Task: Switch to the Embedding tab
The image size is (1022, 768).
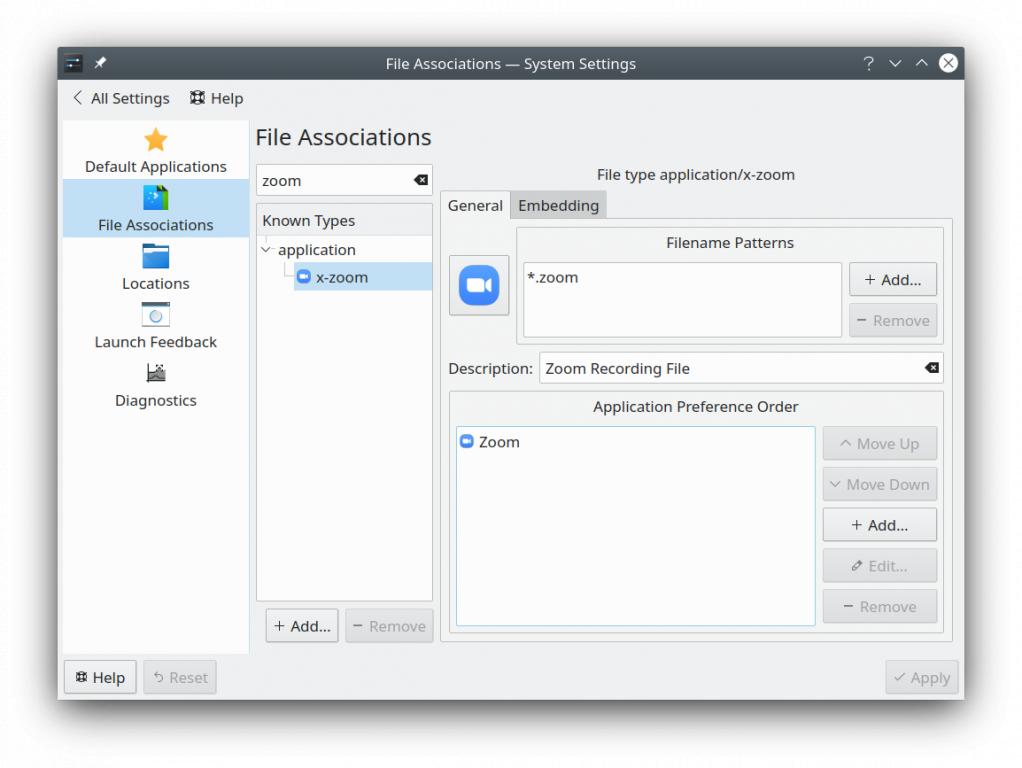Action: (x=558, y=205)
